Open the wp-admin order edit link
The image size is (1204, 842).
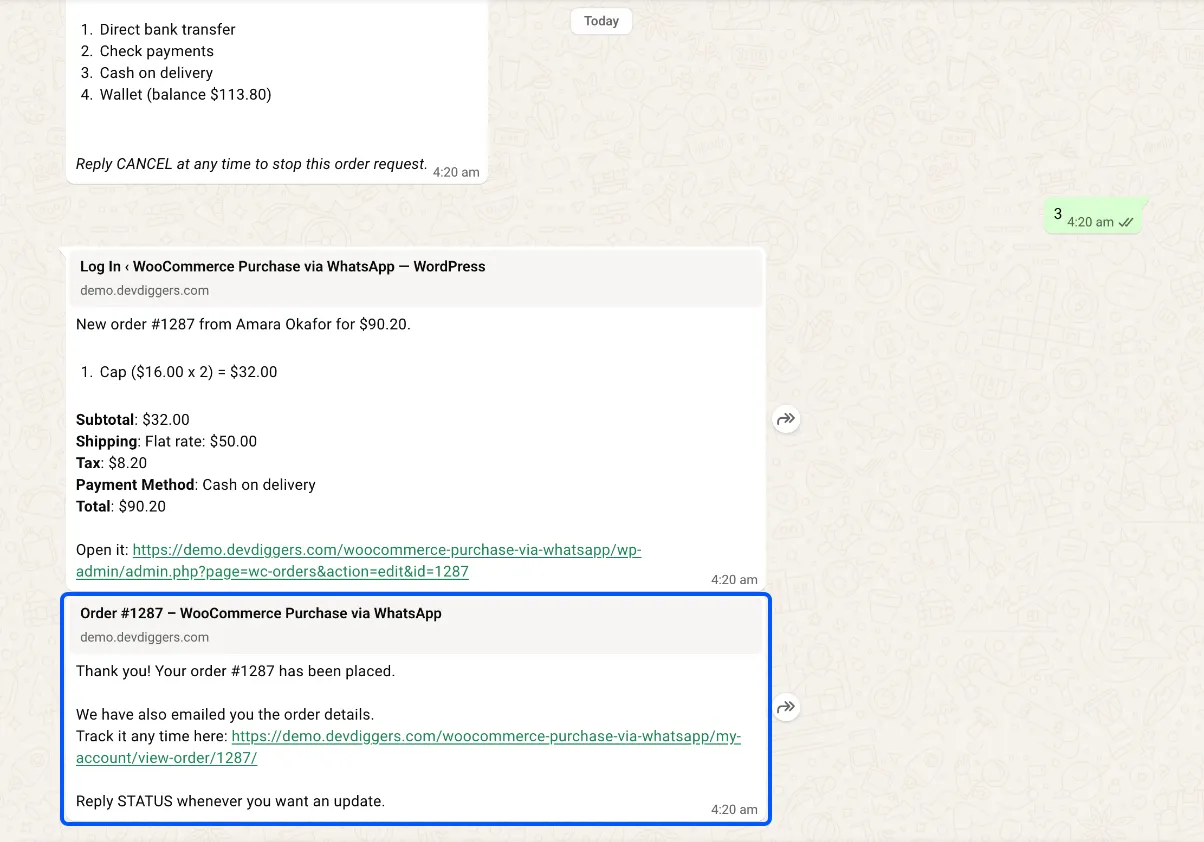[x=359, y=561]
